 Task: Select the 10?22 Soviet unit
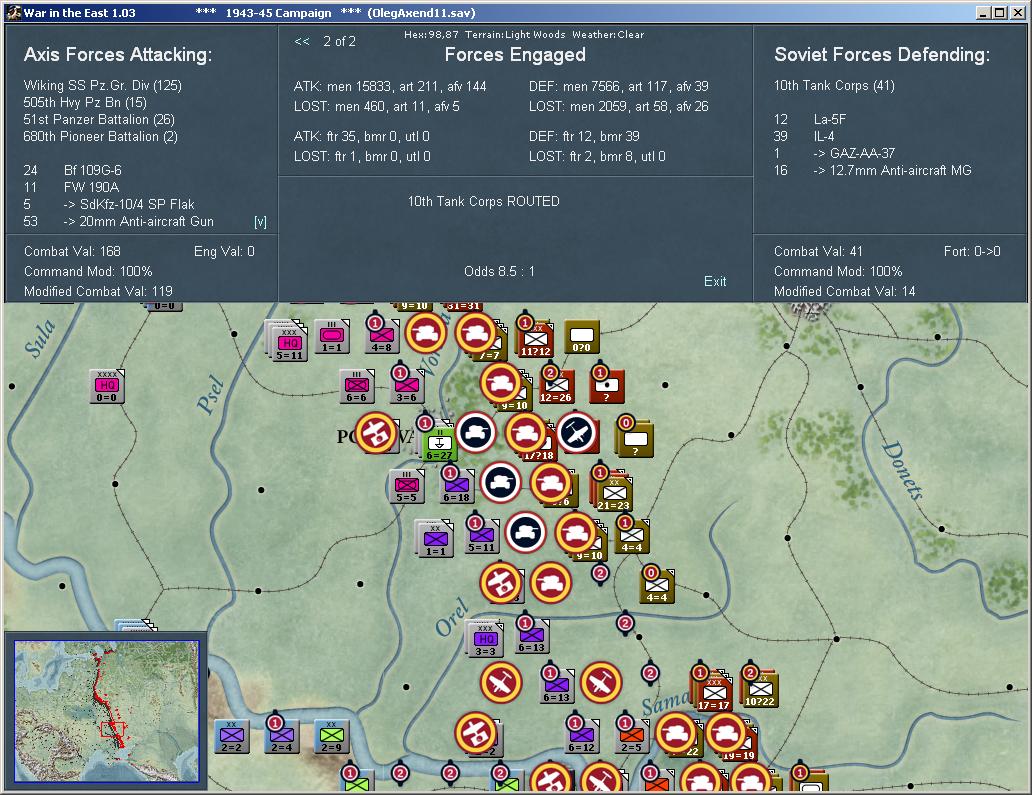760,690
